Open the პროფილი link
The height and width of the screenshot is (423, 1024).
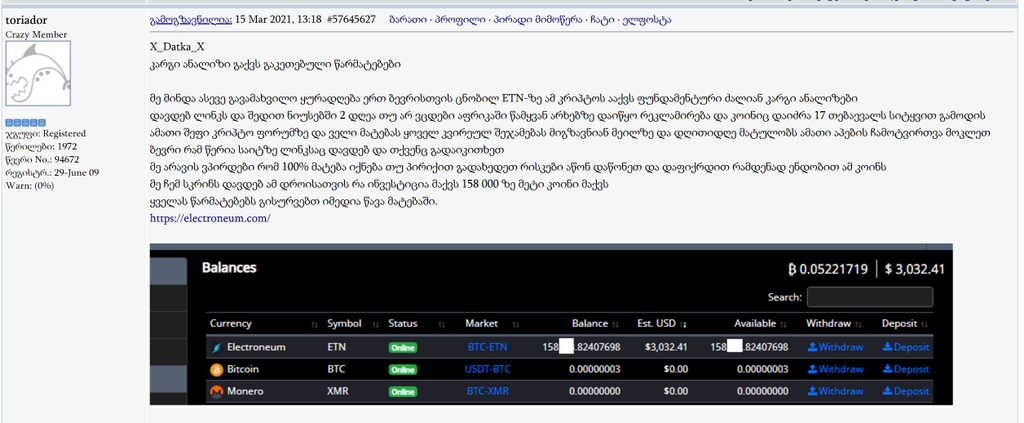(x=458, y=20)
